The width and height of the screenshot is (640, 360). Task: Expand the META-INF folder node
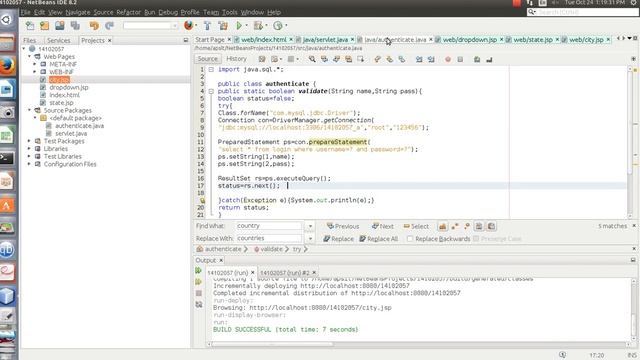click(35, 64)
